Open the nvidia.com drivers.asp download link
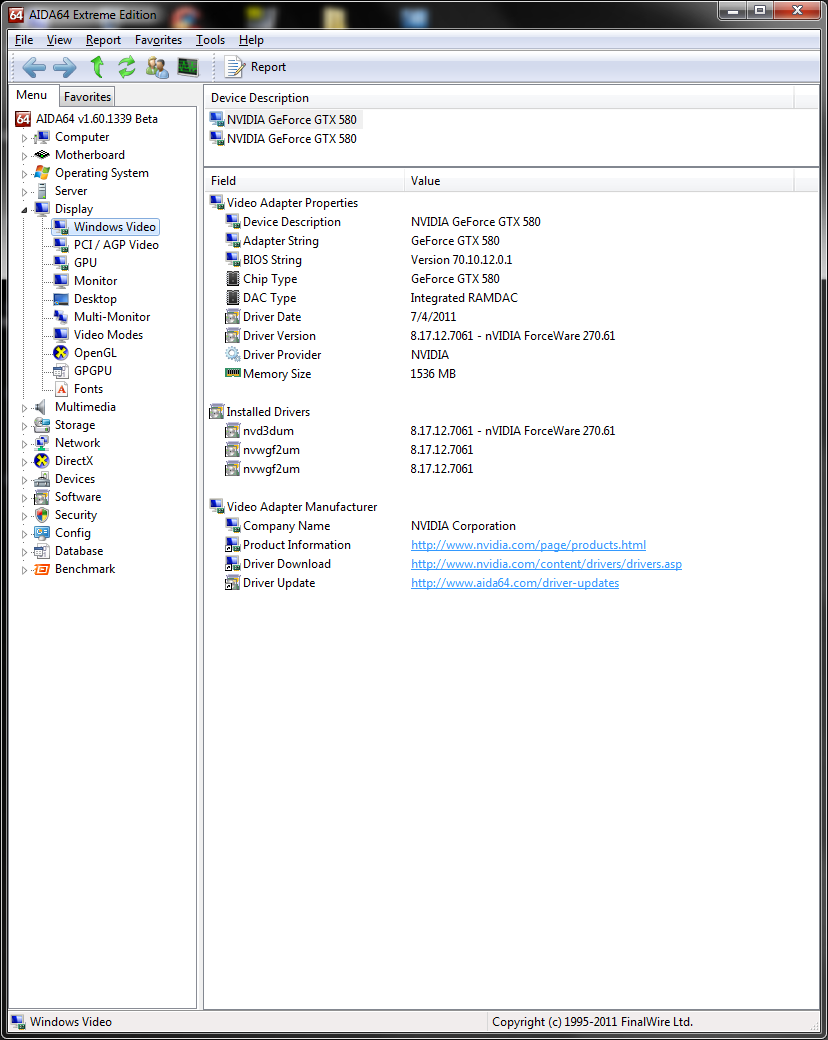Screen dimensions: 828x1040 click(546, 564)
